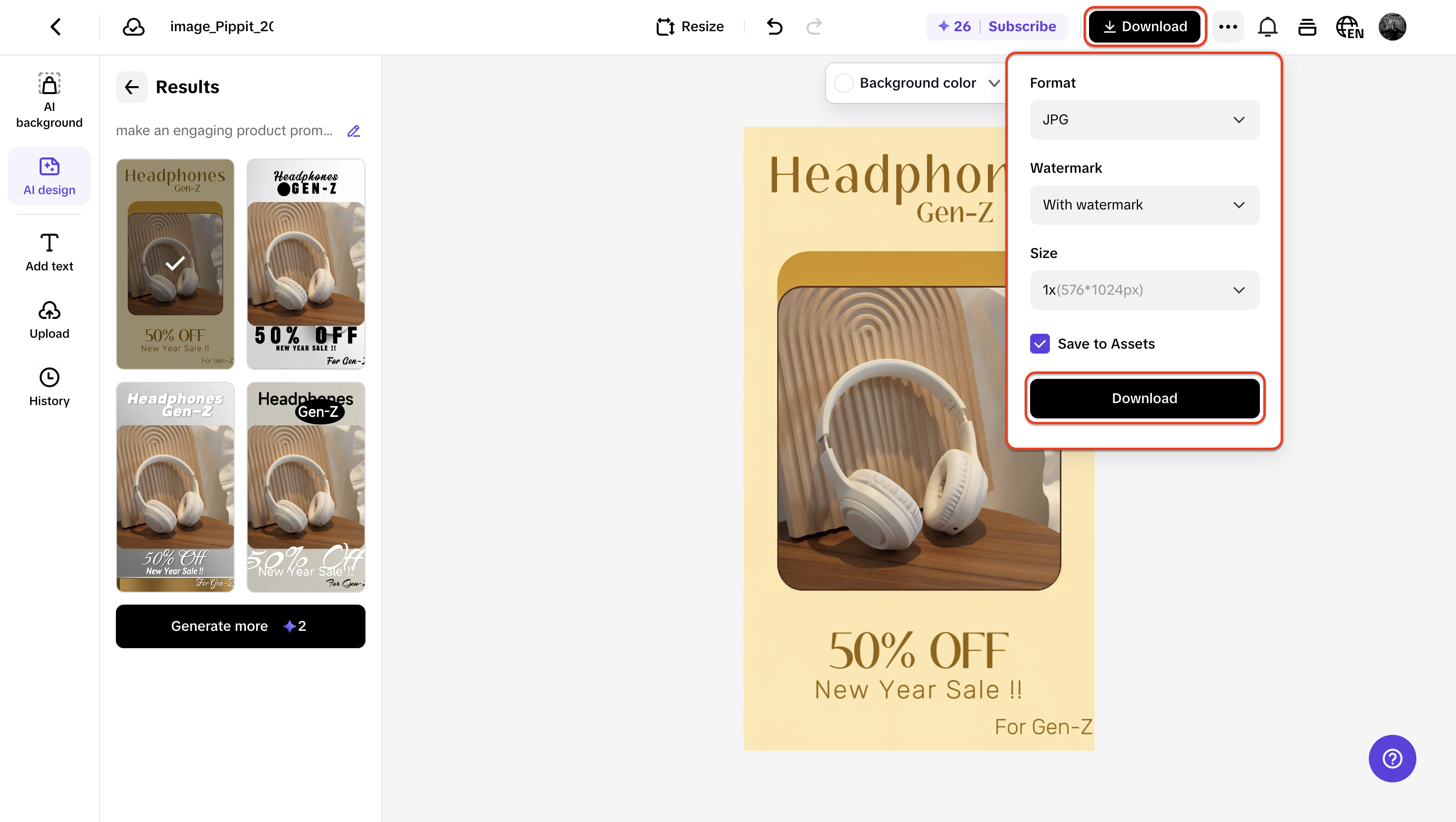1456x822 pixels.
Task: Open the Resize tool
Action: pyautogui.click(x=690, y=26)
